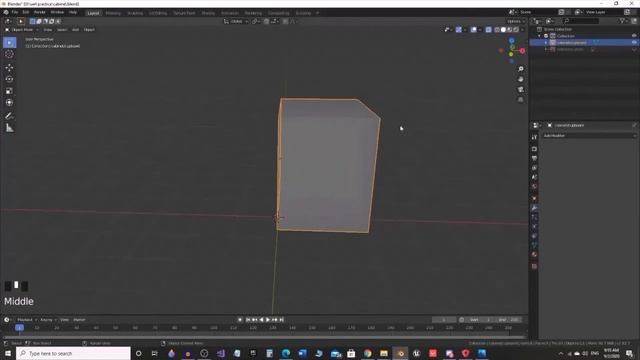
Task: Open Object Data properties green triangle tab
Action: [534, 245]
